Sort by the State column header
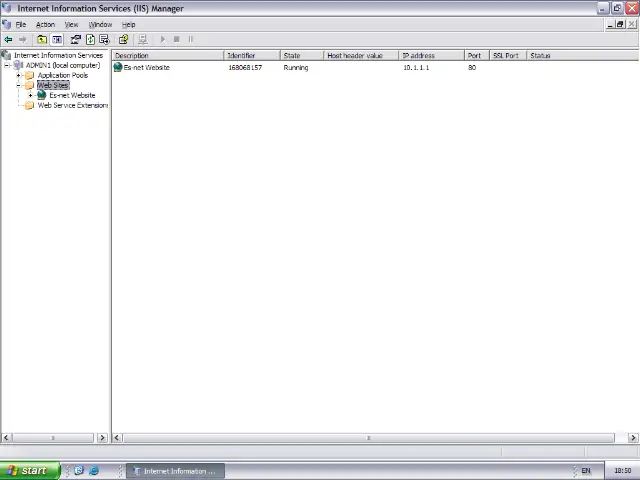This screenshot has height=480, width=640. click(302, 56)
